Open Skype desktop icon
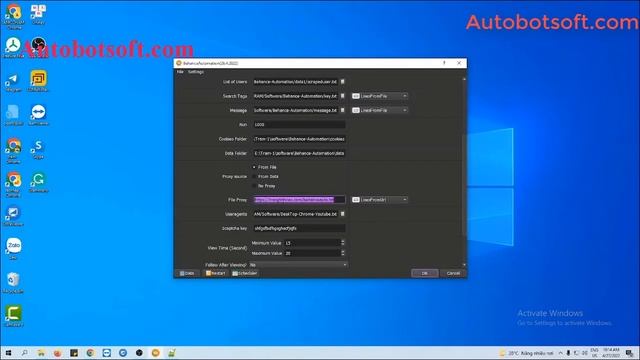The image size is (640, 360). [38, 149]
